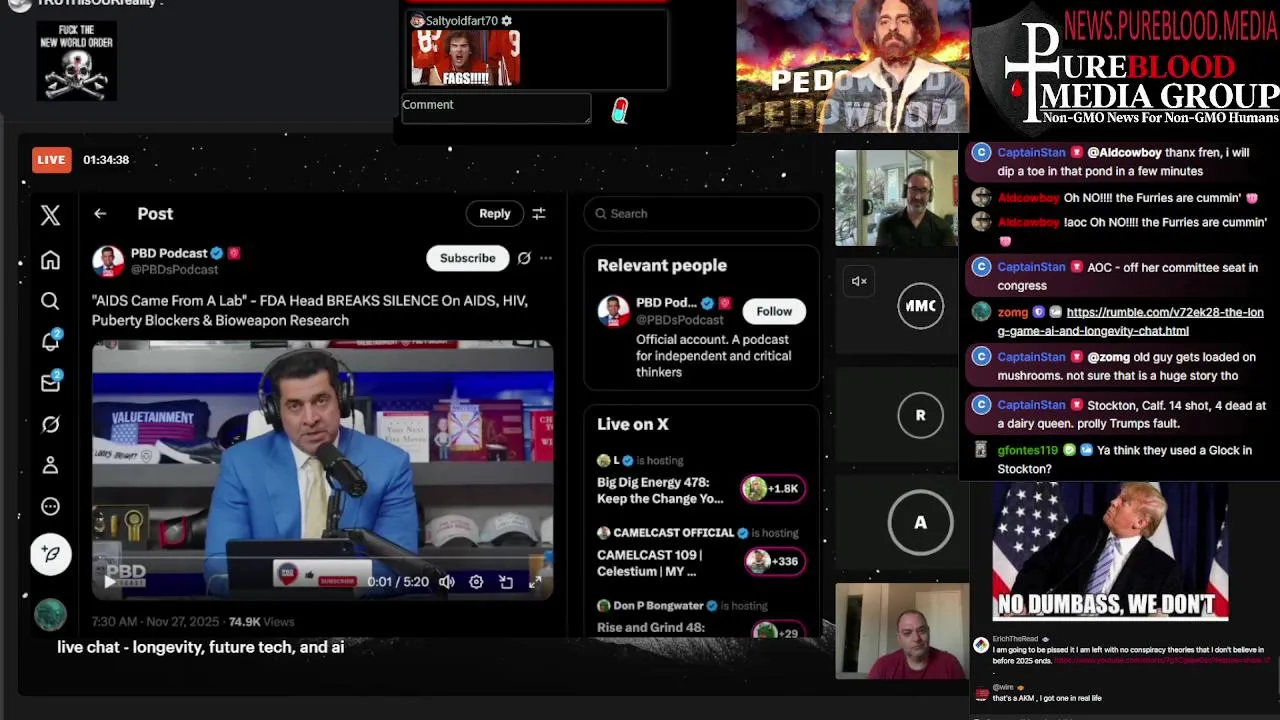
Task: Open Messages envelope icon
Action: coord(50,382)
